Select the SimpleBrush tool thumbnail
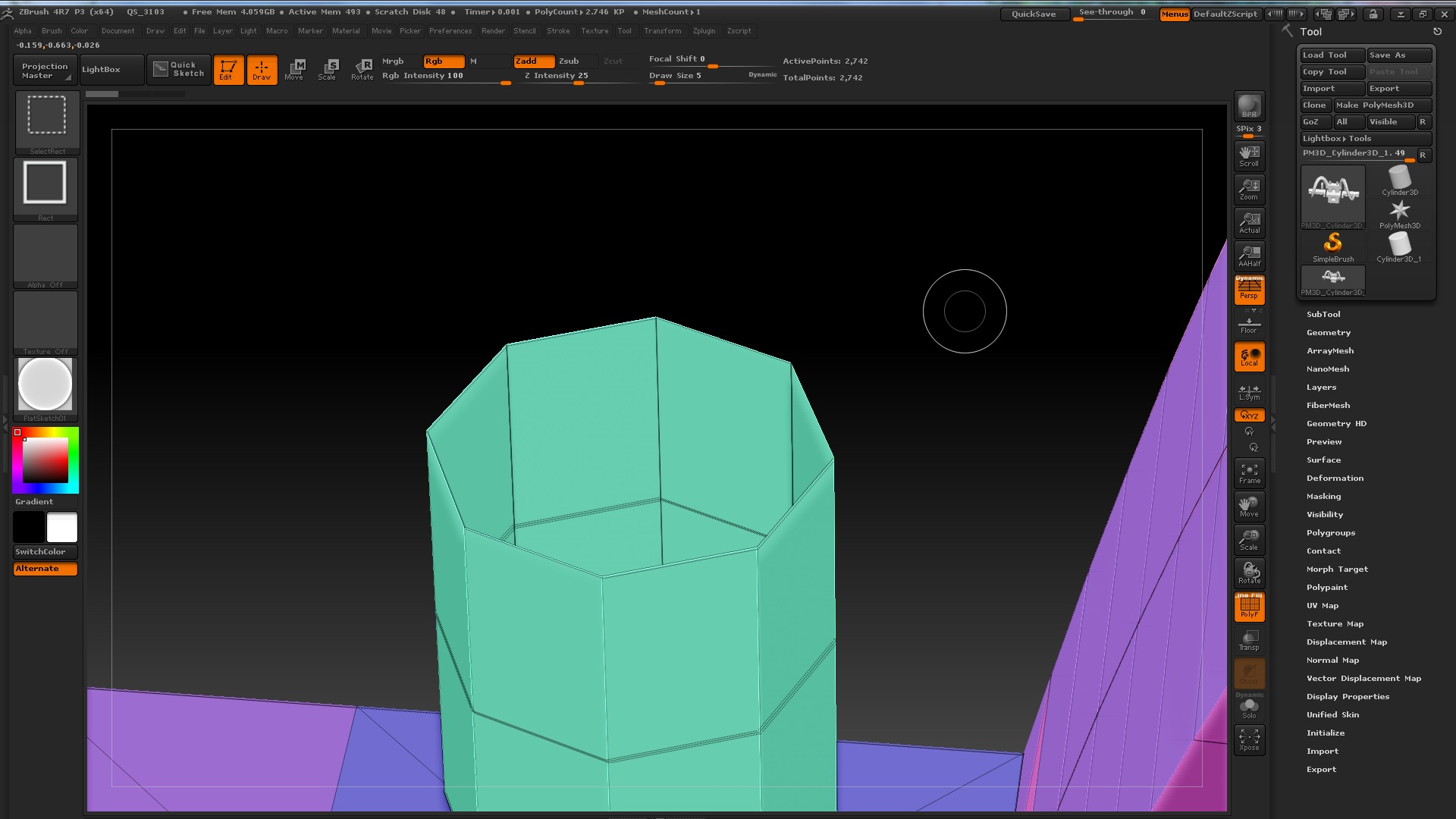 tap(1332, 246)
